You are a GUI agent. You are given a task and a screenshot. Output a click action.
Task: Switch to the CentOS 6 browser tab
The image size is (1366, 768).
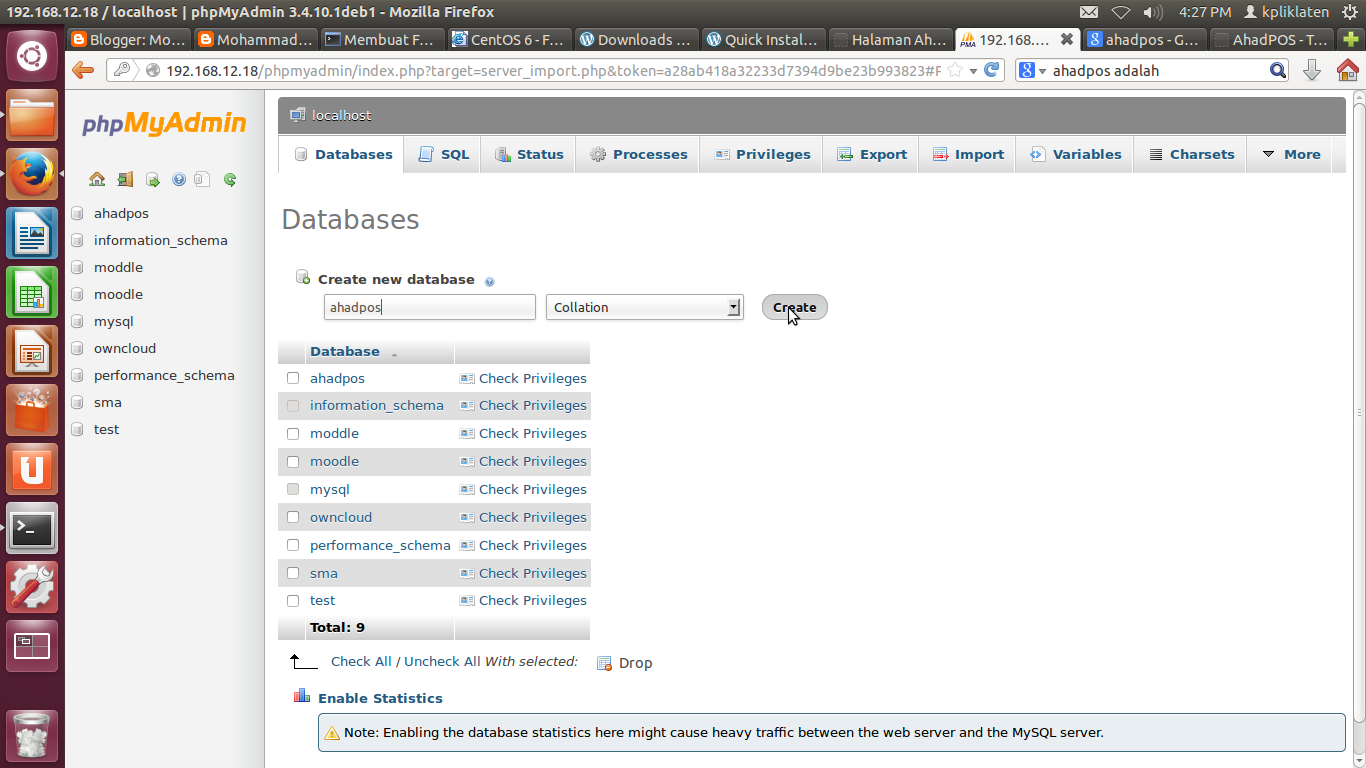click(x=509, y=40)
